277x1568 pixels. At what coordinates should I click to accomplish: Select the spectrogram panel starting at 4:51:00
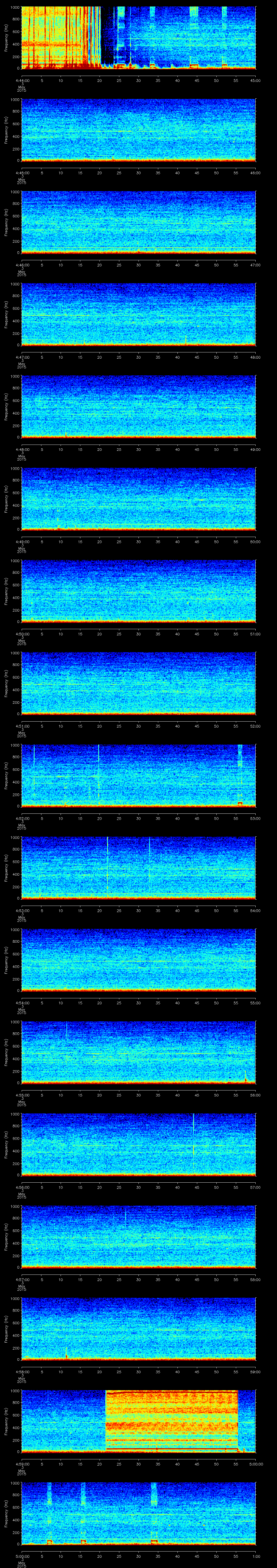(138, 683)
